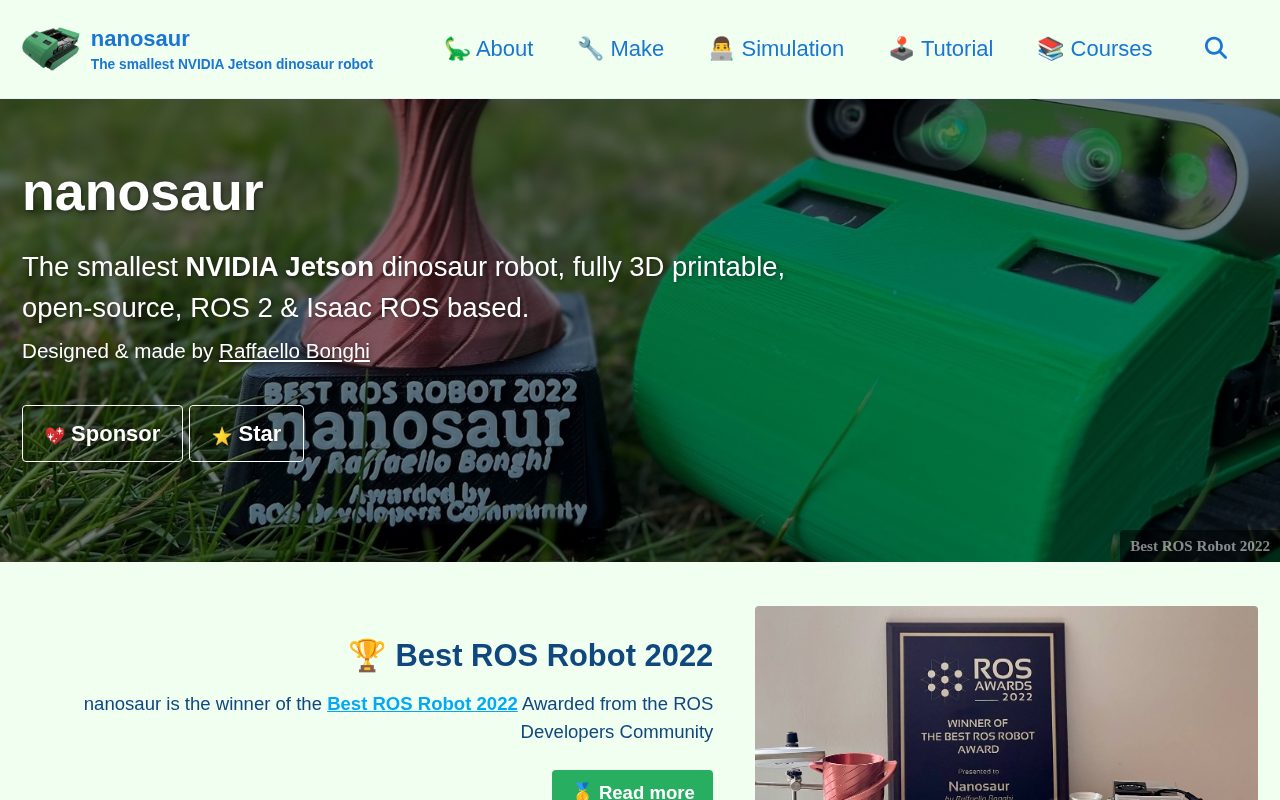This screenshot has width=1280, height=800.
Task: Go to the Tutorial menu item
Action: point(941,49)
